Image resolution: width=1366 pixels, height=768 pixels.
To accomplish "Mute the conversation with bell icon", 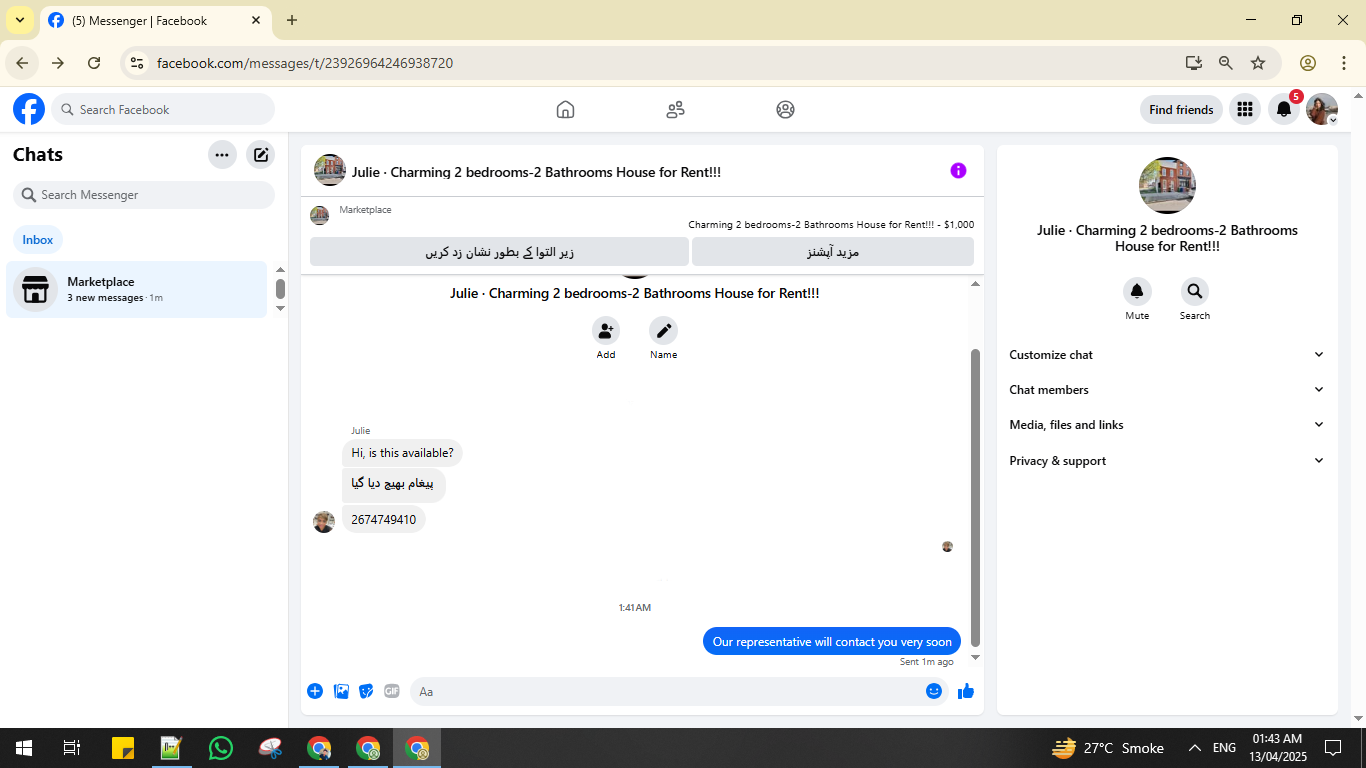I will point(1137,292).
